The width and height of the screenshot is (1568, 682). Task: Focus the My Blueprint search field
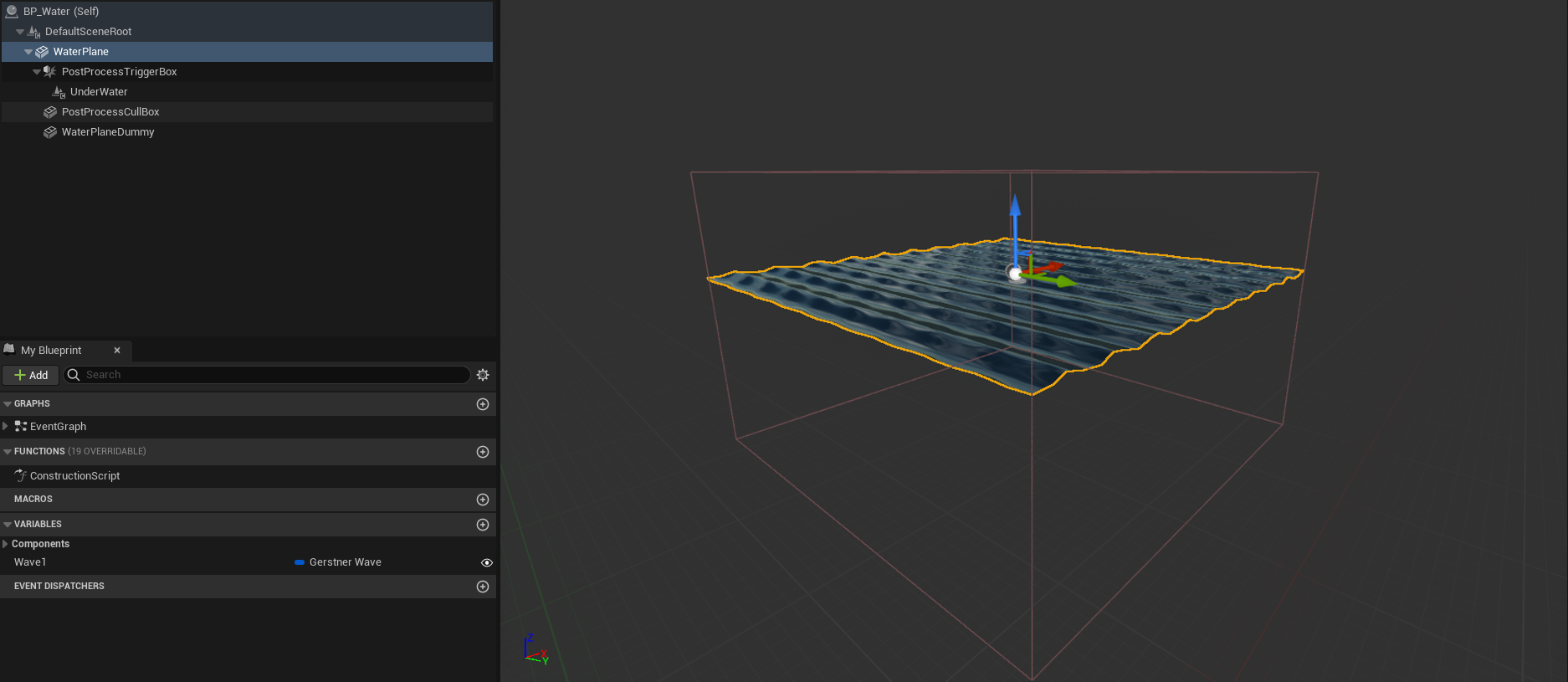[268, 375]
